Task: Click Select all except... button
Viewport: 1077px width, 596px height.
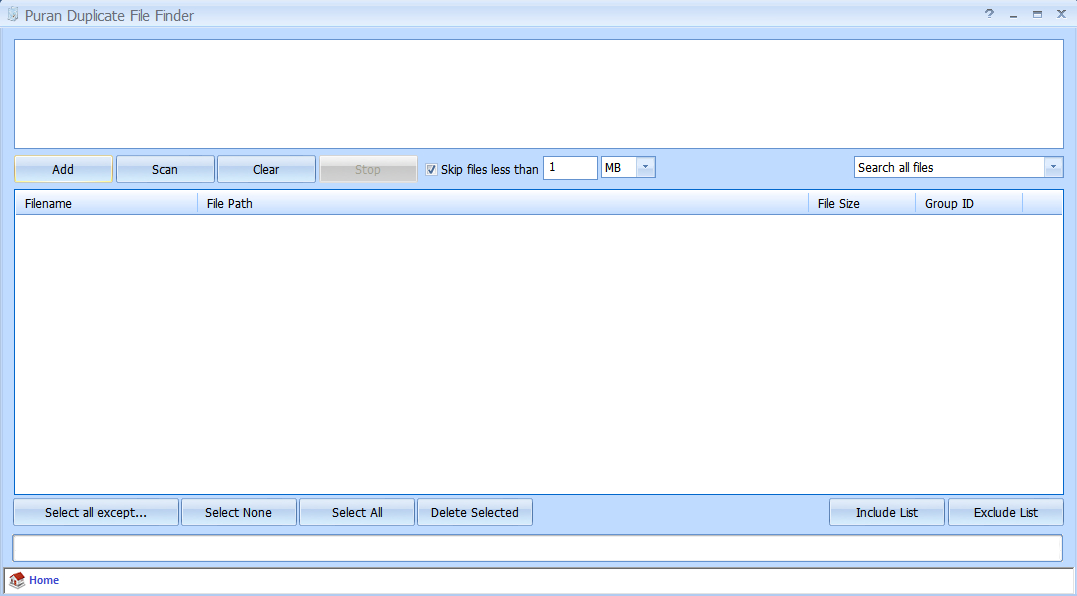Action: click(x=96, y=513)
